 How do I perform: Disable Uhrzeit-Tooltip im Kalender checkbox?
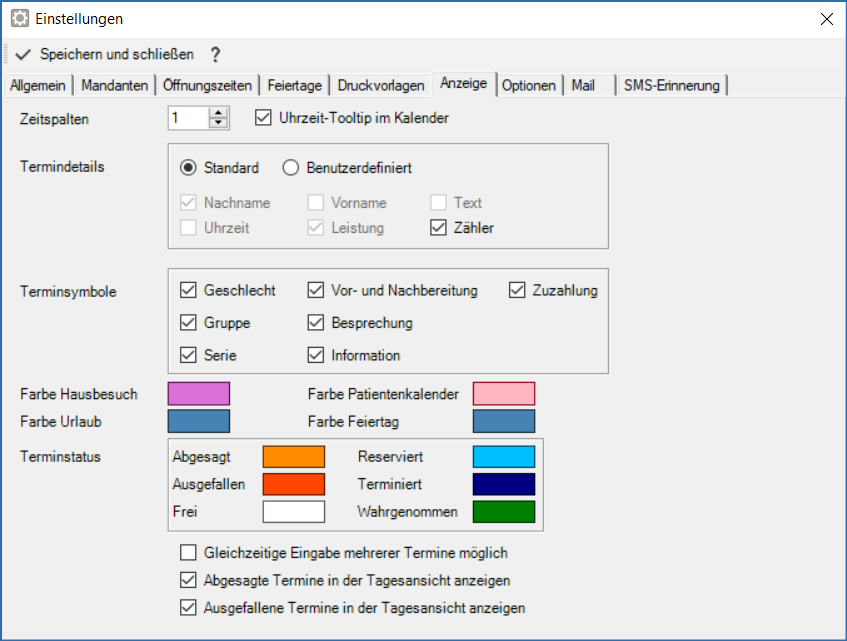[x=264, y=118]
